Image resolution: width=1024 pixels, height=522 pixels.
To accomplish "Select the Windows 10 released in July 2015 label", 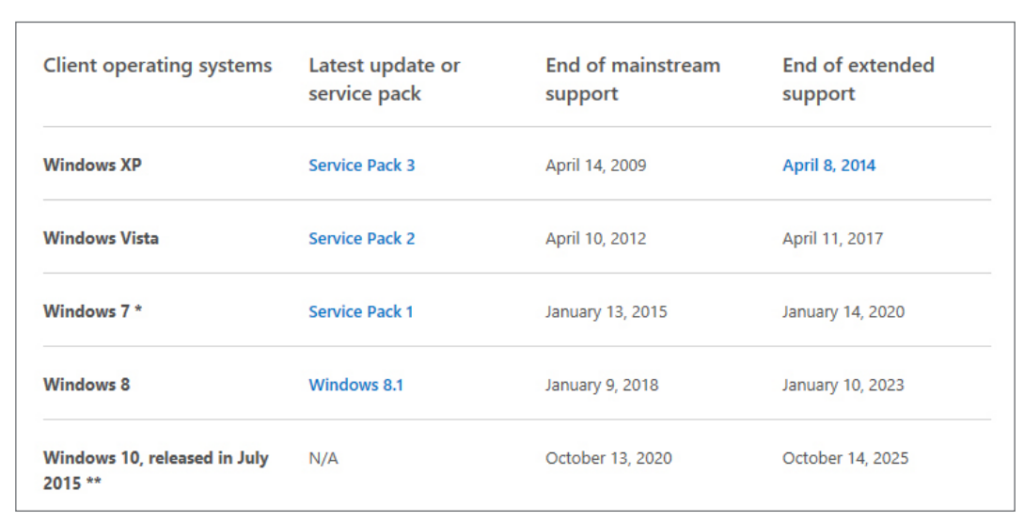I will point(155,470).
